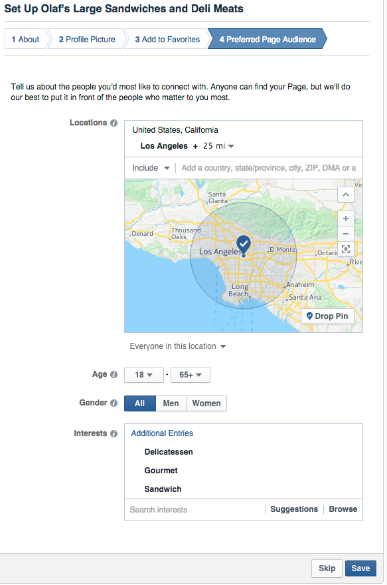
Task: Click the Gender info icon
Action: (114, 403)
